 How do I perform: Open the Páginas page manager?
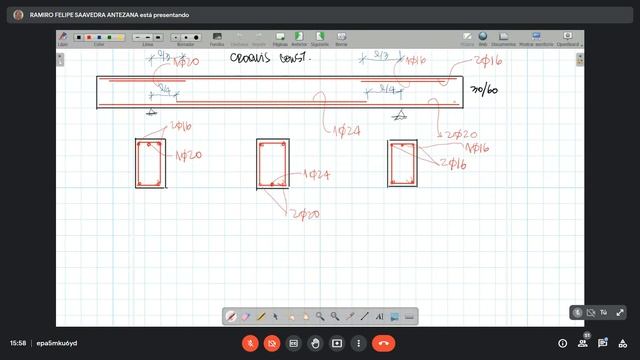[280, 39]
